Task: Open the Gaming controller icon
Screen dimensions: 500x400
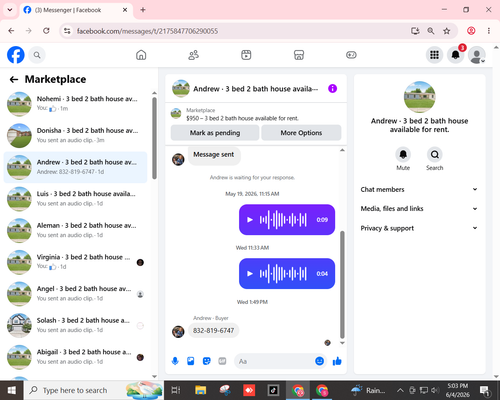Action: (x=351, y=55)
